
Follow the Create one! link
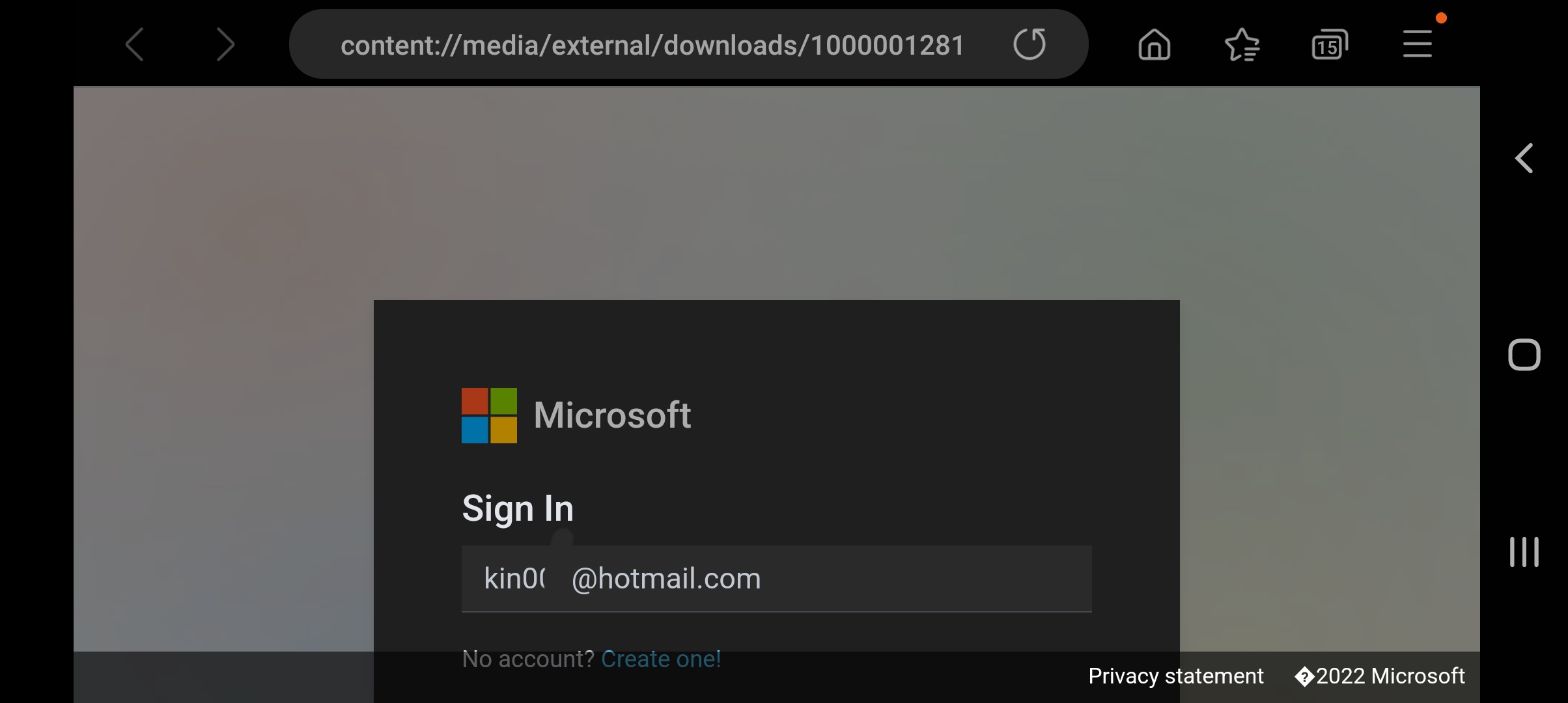coord(661,659)
